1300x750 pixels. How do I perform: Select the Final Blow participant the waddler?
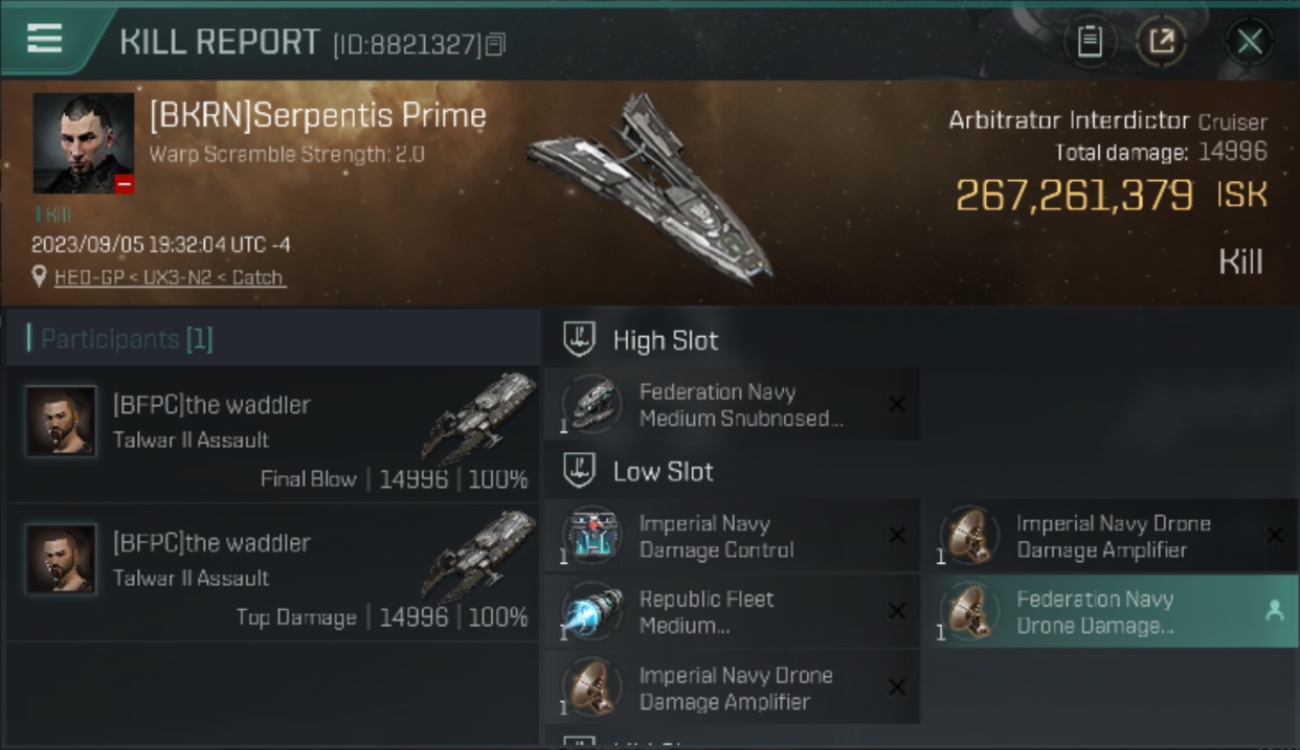[272, 433]
